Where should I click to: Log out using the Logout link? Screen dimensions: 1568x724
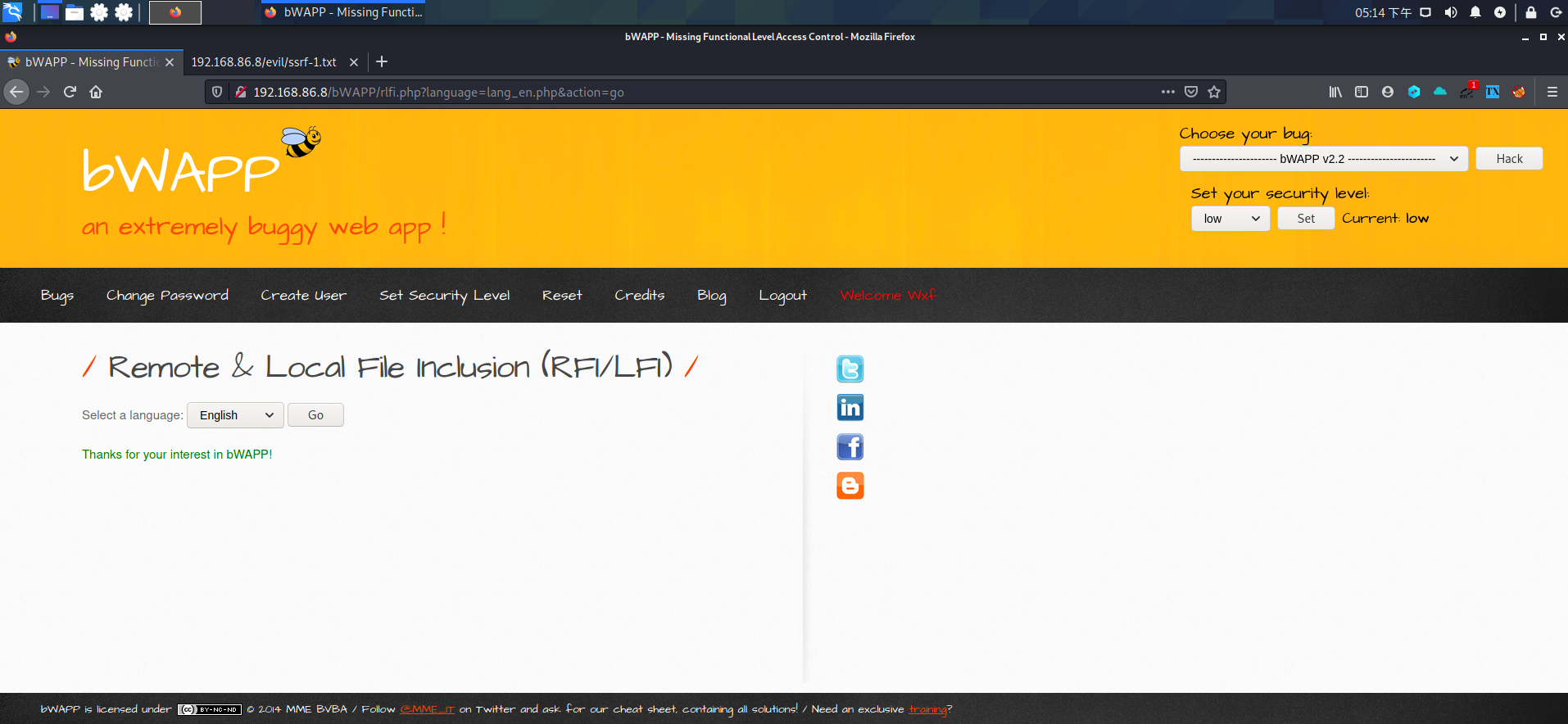pyautogui.click(x=782, y=296)
